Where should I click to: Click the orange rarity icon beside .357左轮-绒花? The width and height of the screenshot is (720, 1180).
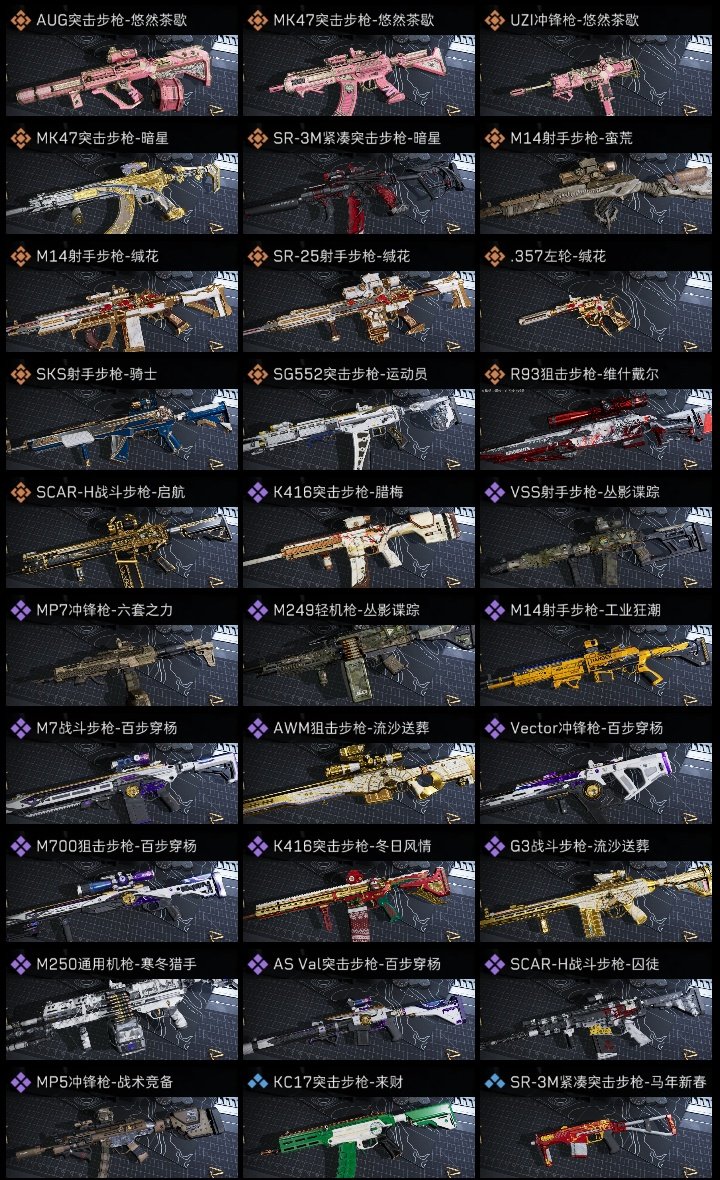pos(494,256)
